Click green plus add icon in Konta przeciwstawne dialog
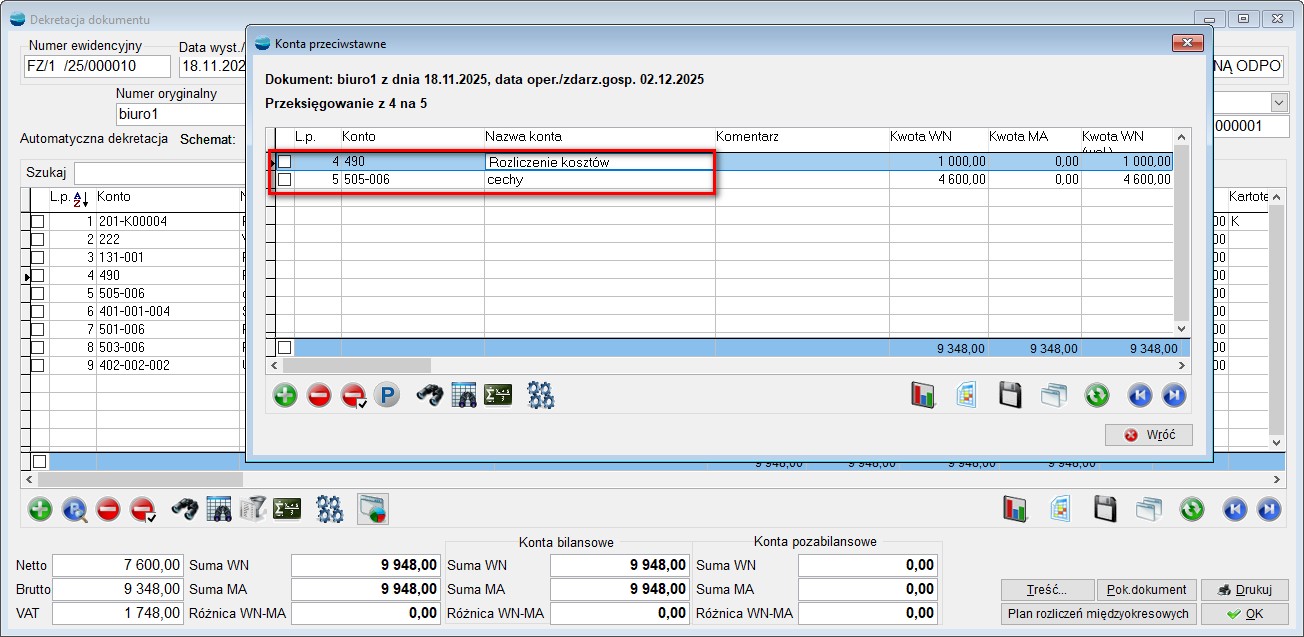 click(285, 395)
